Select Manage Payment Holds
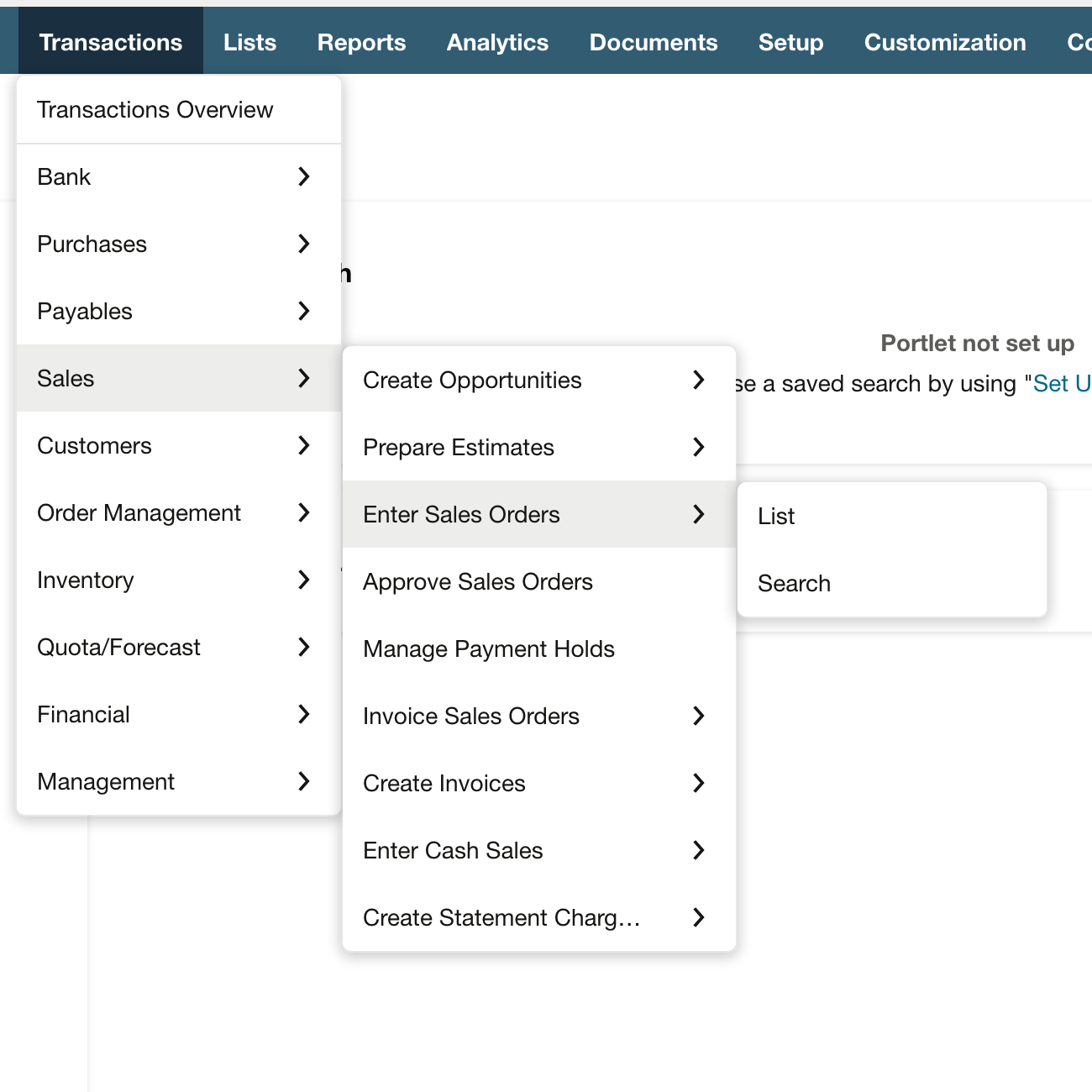1092x1092 pixels. [x=539, y=648]
